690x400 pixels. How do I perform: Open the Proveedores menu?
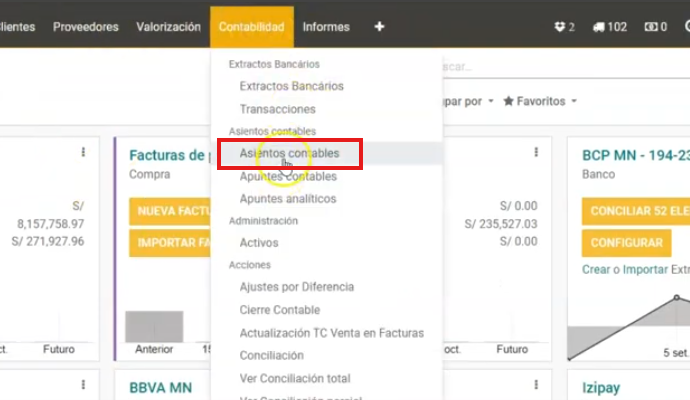pos(86,27)
